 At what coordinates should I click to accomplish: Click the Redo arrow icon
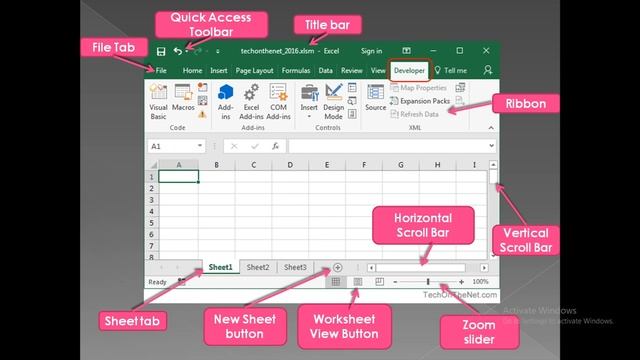[198, 51]
